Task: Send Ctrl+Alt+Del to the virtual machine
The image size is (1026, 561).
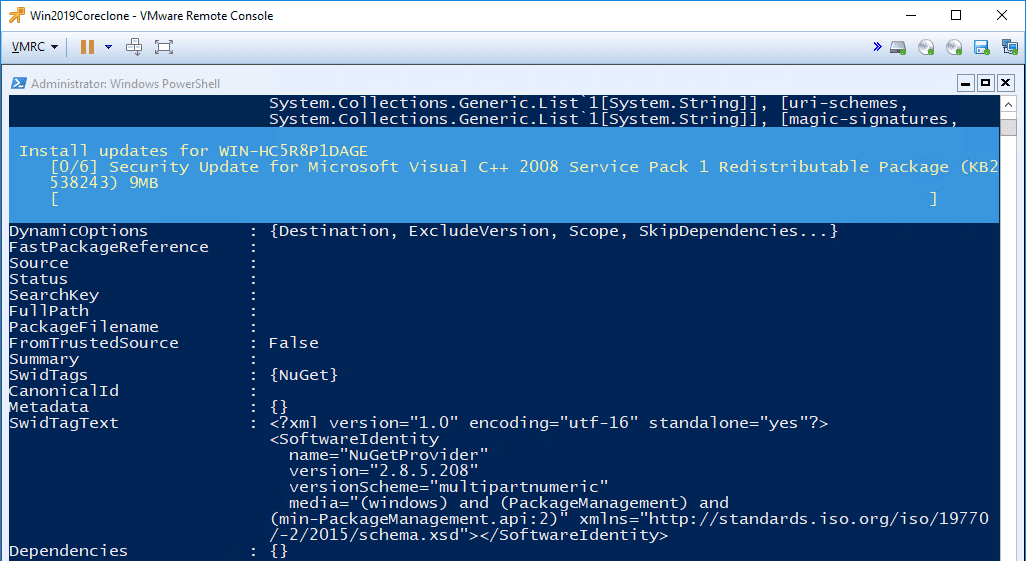Action: click(x=135, y=47)
